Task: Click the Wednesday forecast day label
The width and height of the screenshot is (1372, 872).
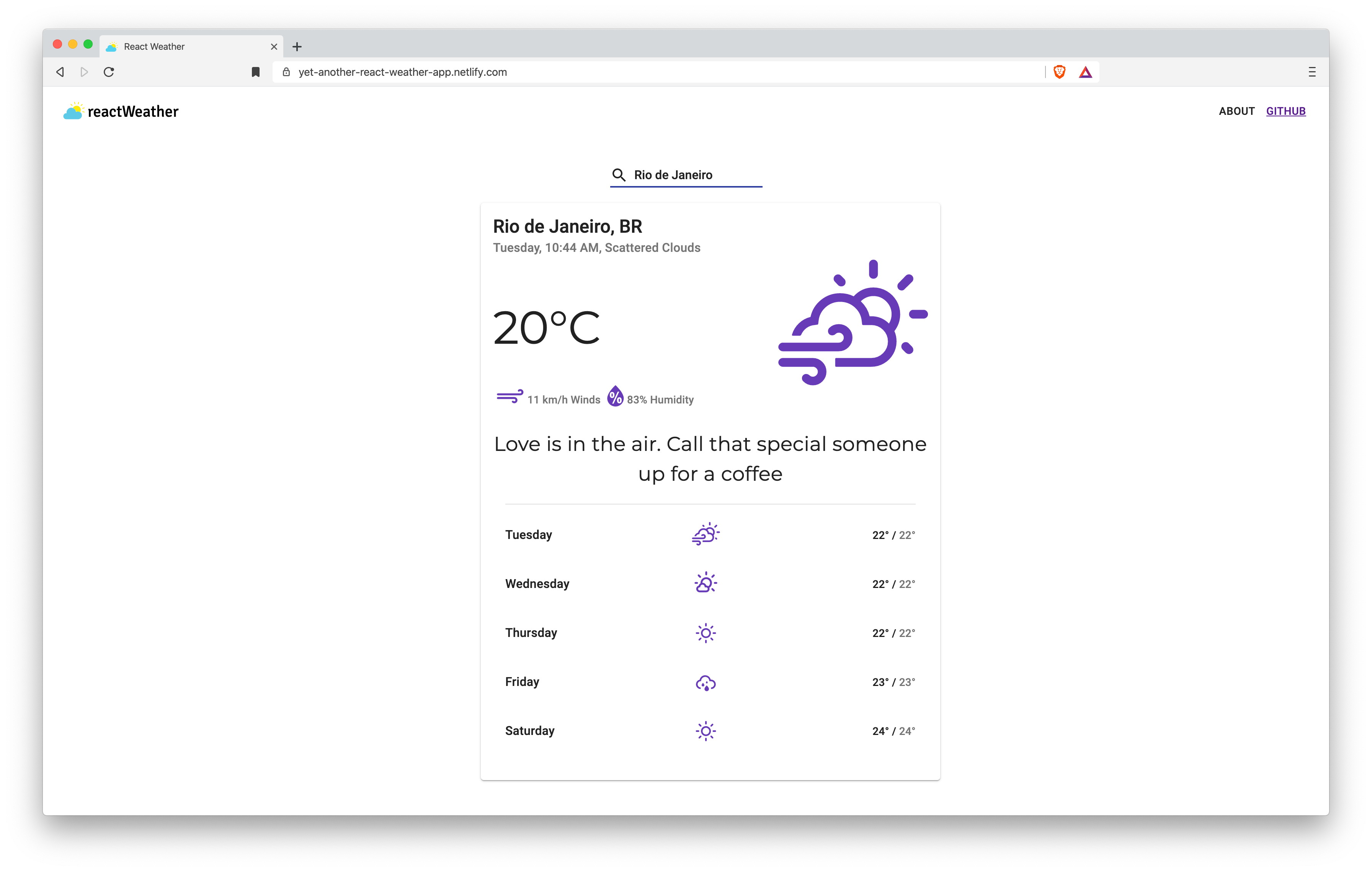Action: point(537,583)
